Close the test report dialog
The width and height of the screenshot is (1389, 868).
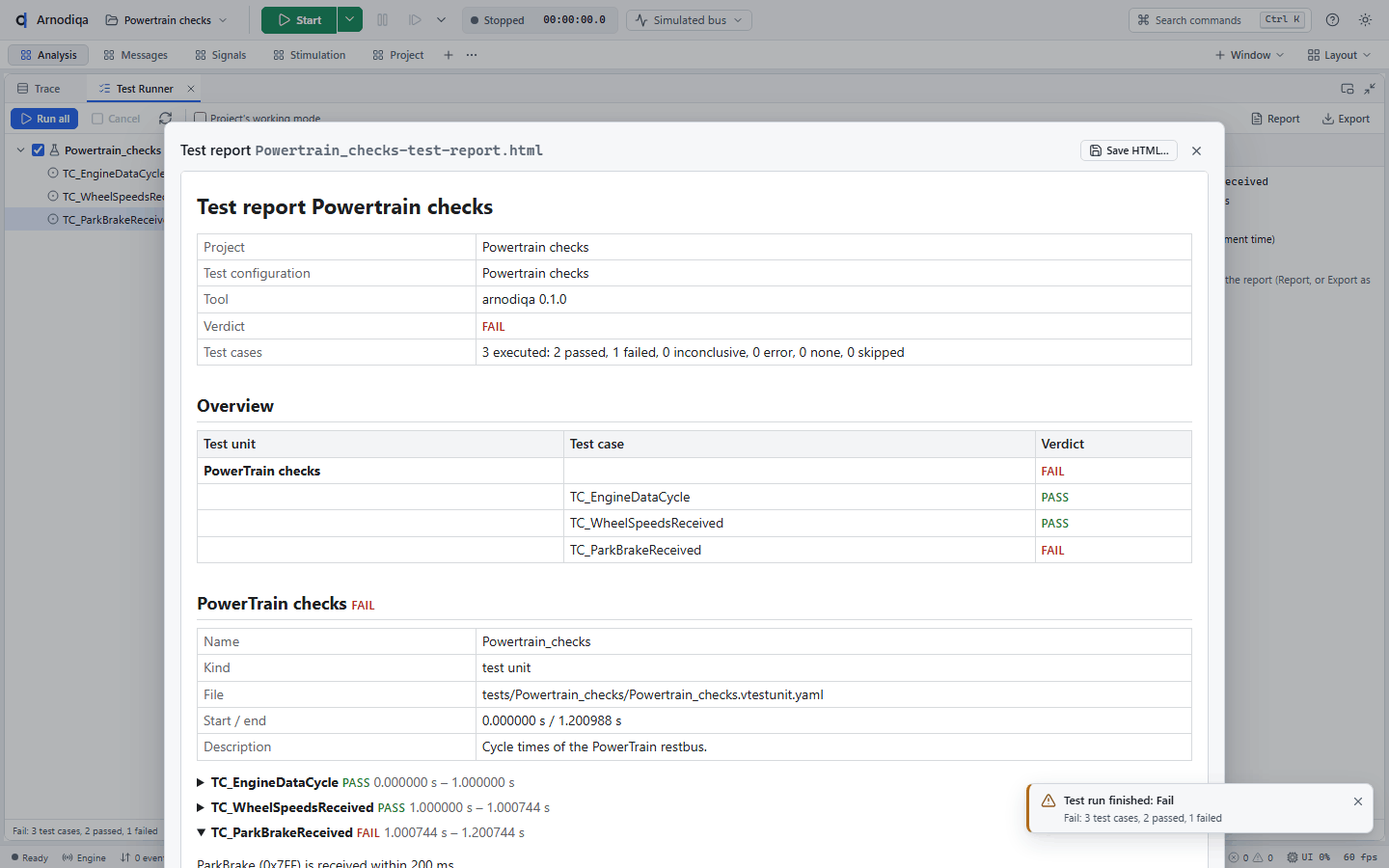click(1196, 150)
